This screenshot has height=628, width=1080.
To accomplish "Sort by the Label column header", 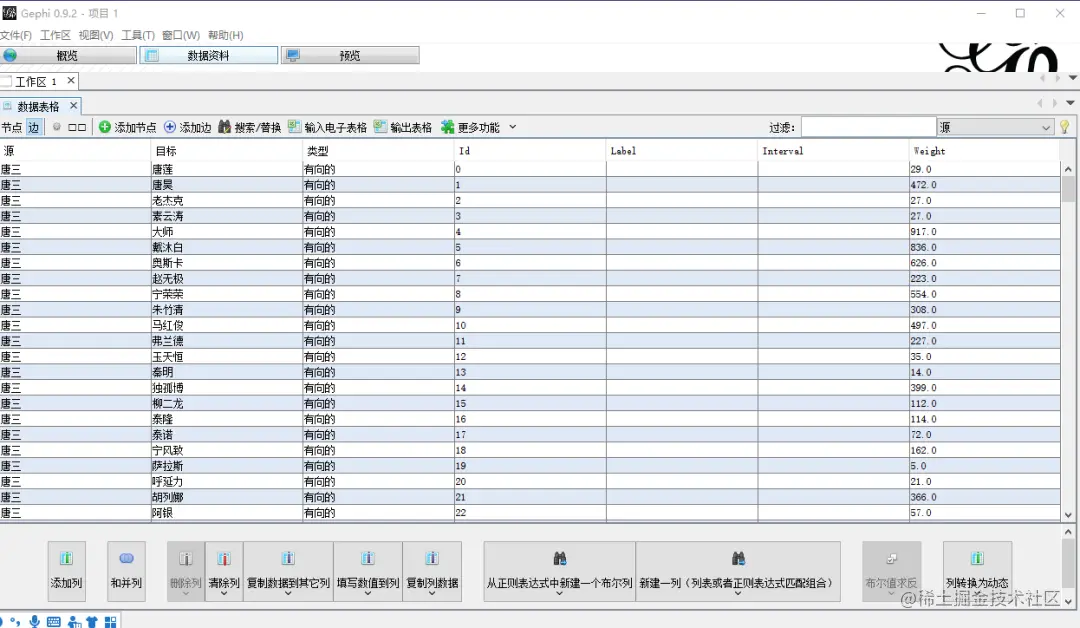I will pos(681,151).
